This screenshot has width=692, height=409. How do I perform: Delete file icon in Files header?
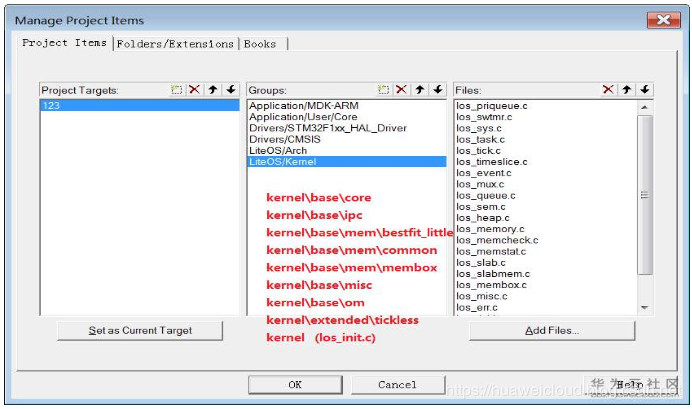(x=608, y=90)
